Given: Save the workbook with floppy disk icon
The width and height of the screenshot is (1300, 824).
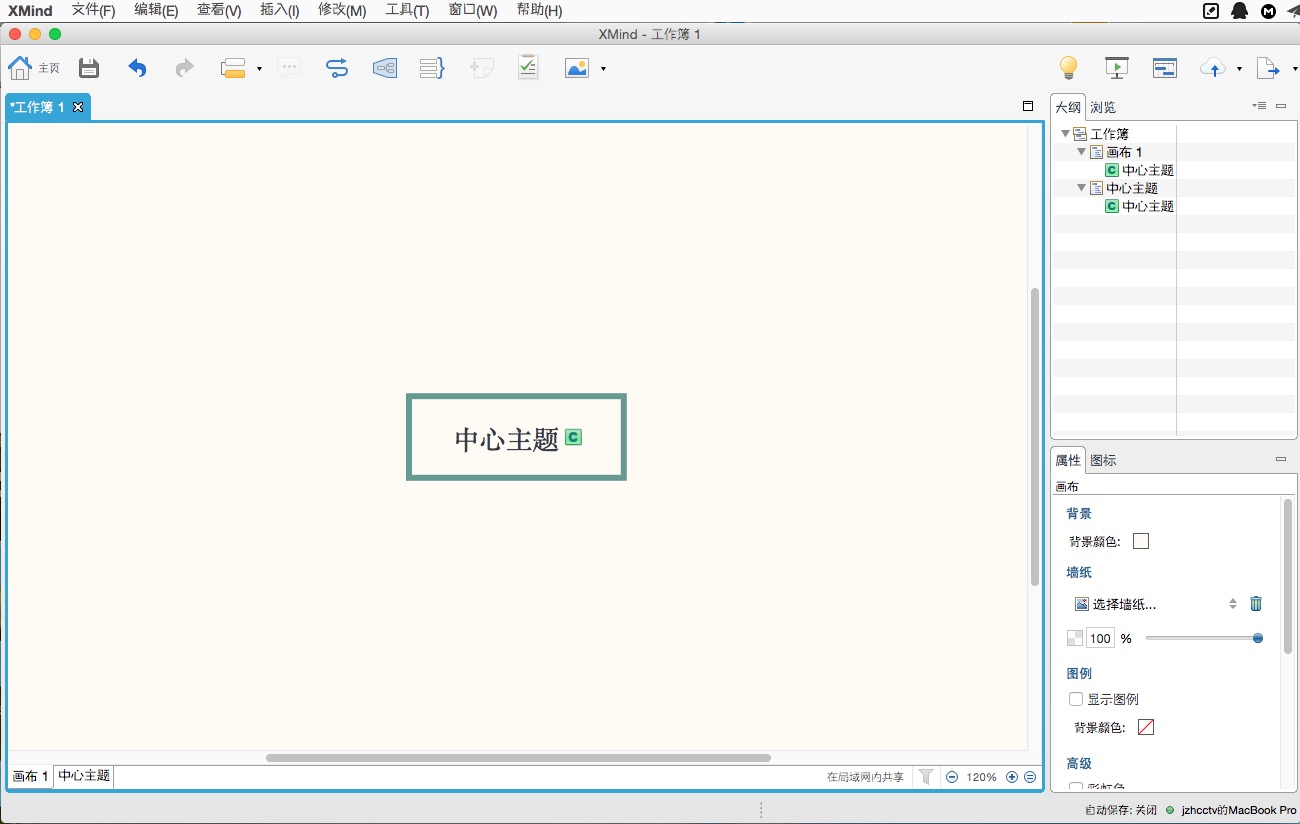Looking at the screenshot, I should point(89,68).
